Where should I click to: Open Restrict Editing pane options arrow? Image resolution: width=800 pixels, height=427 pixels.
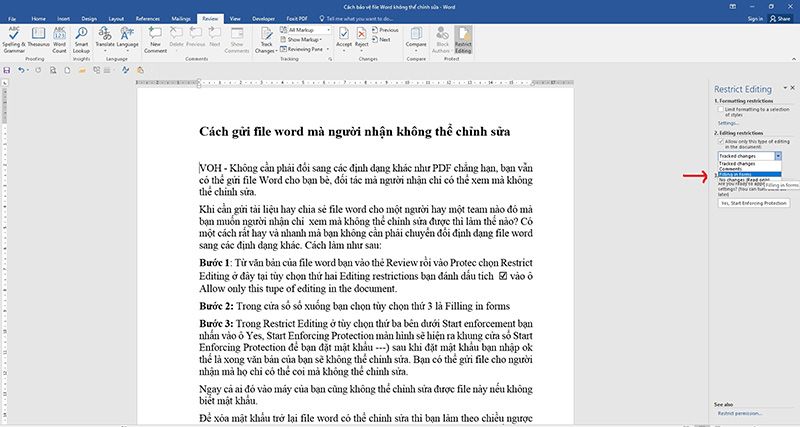(785, 88)
